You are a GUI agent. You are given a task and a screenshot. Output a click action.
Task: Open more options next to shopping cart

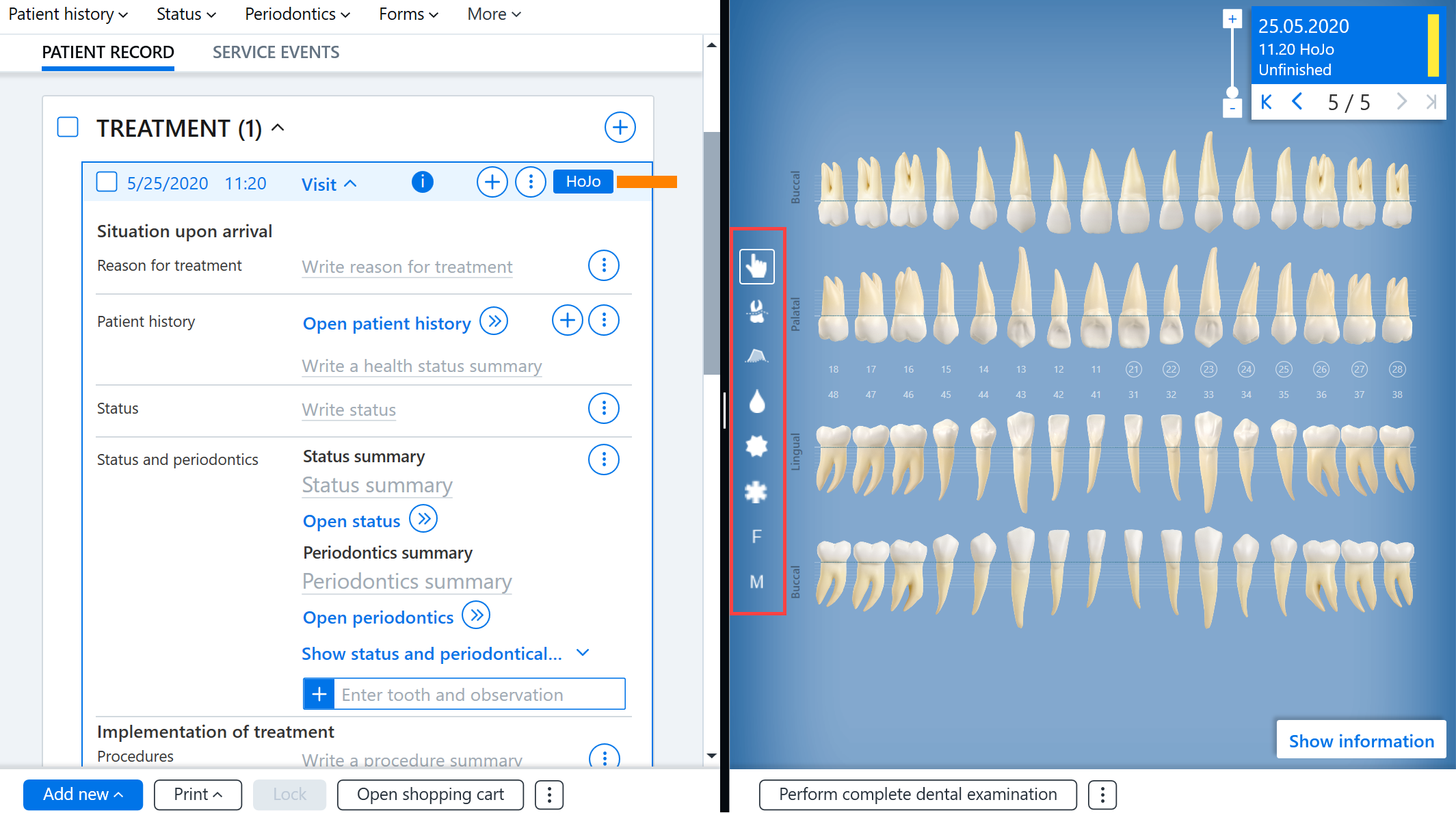(x=549, y=795)
